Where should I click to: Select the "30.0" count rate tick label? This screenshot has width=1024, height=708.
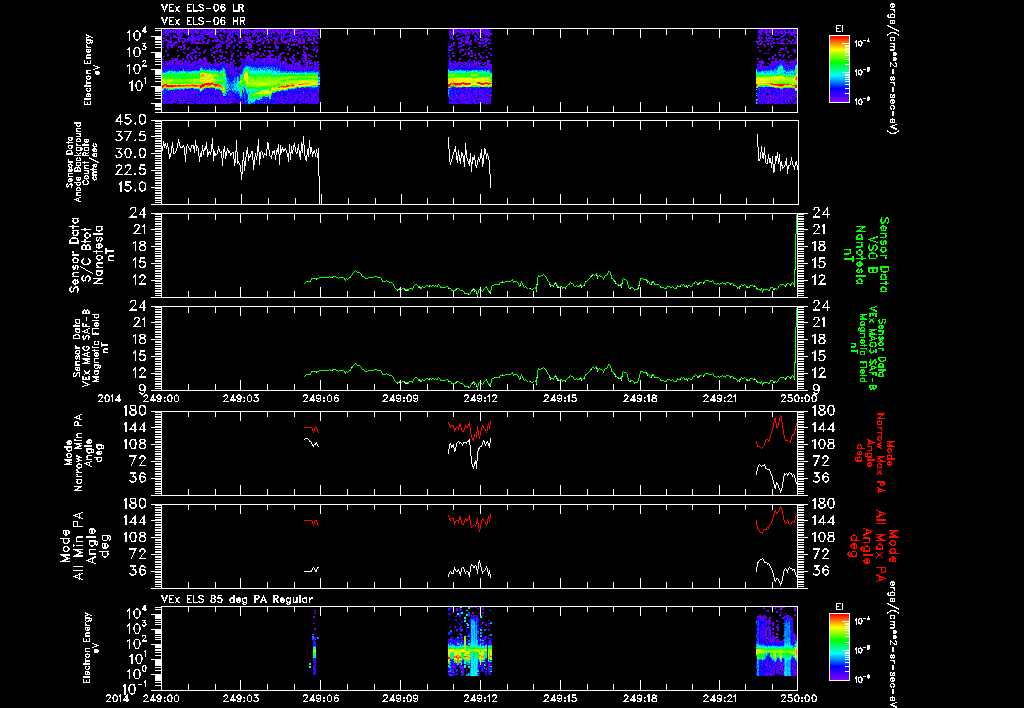(133, 153)
